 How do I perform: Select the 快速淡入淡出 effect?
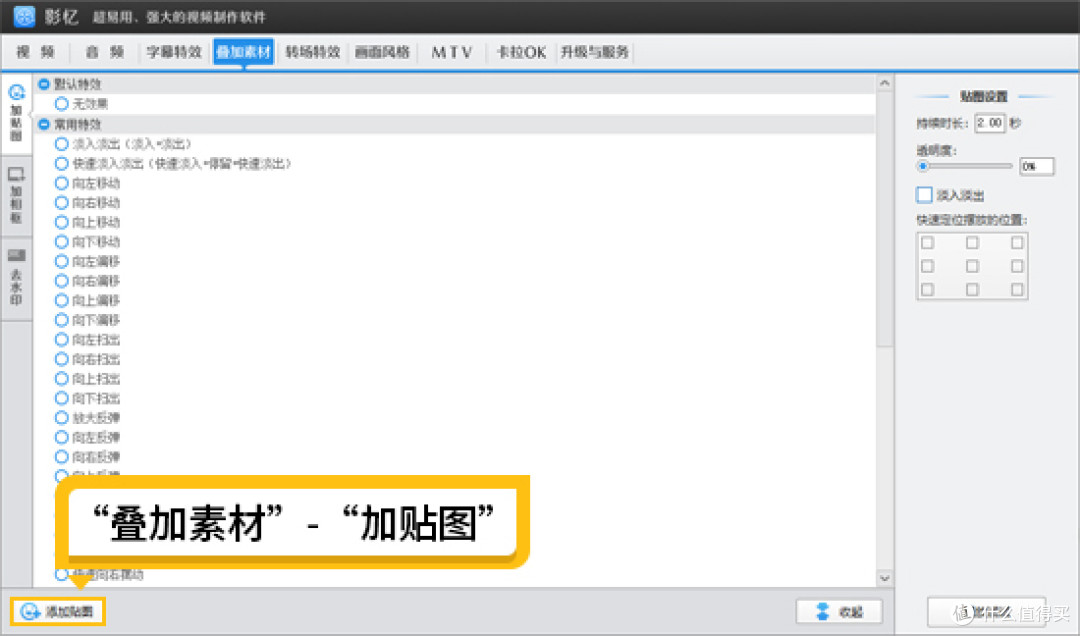point(61,164)
